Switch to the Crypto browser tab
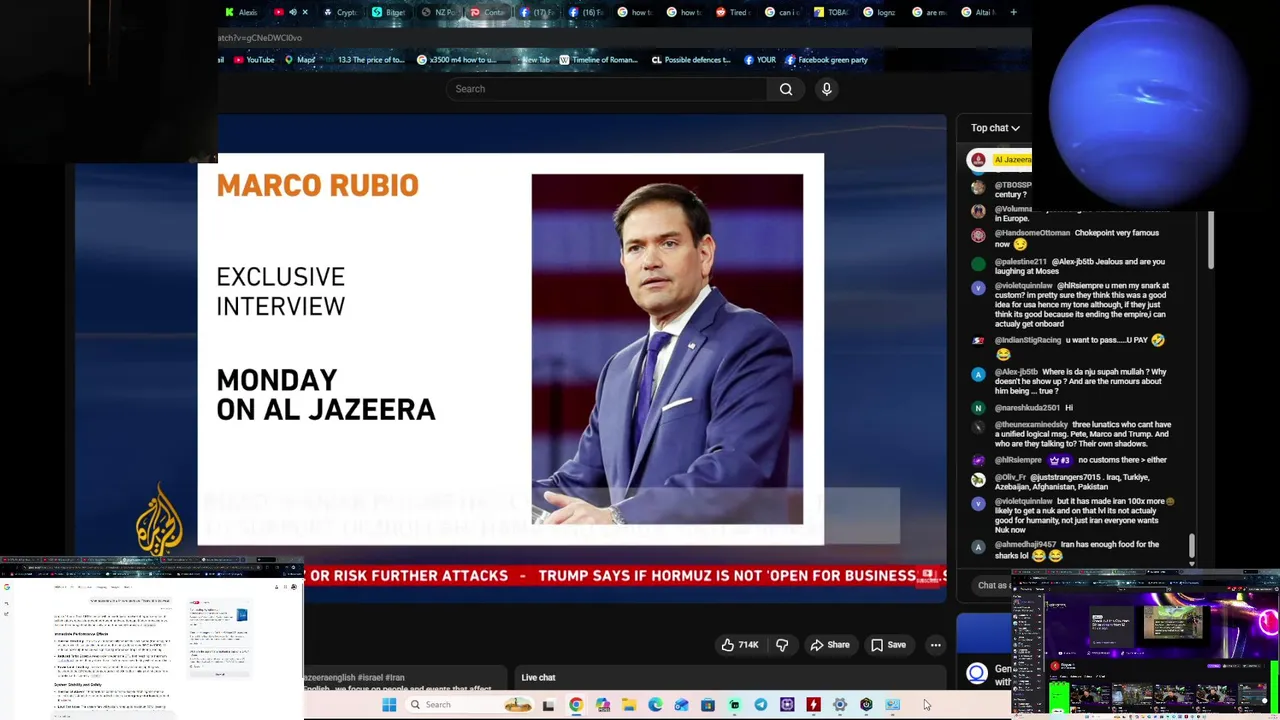1280x720 pixels. coord(342,12)
